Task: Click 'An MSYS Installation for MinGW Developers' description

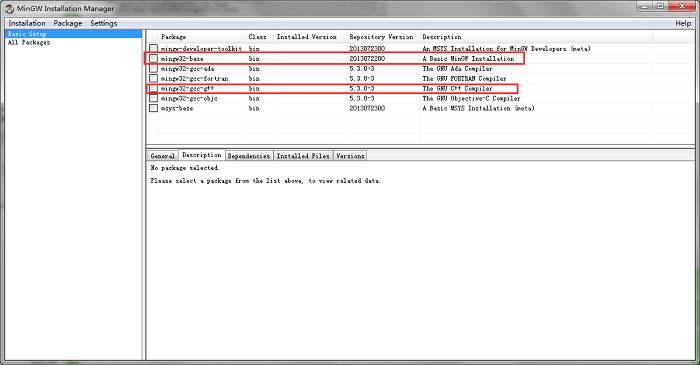Action: point(506,48)
